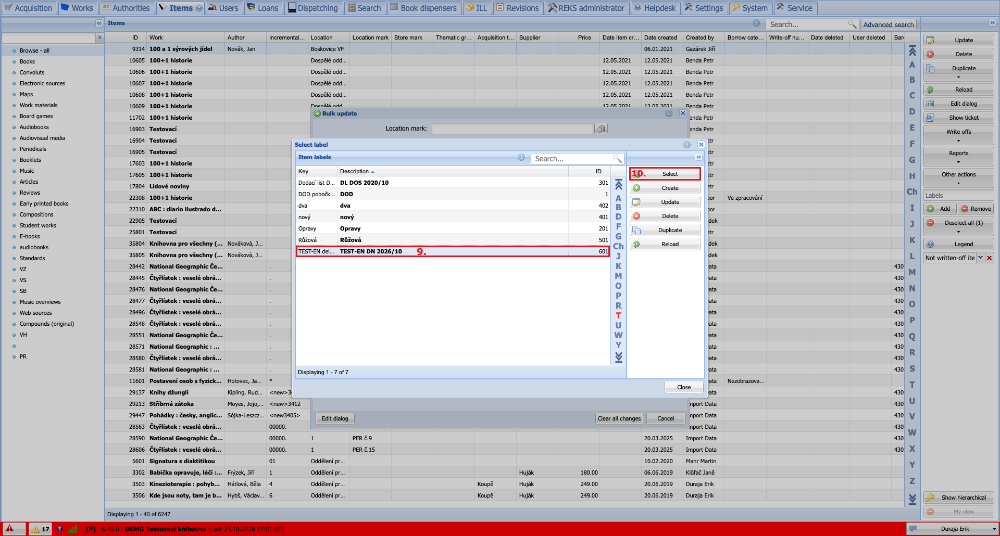Filter labels by letter T in alphabet index

pos(618,315)
